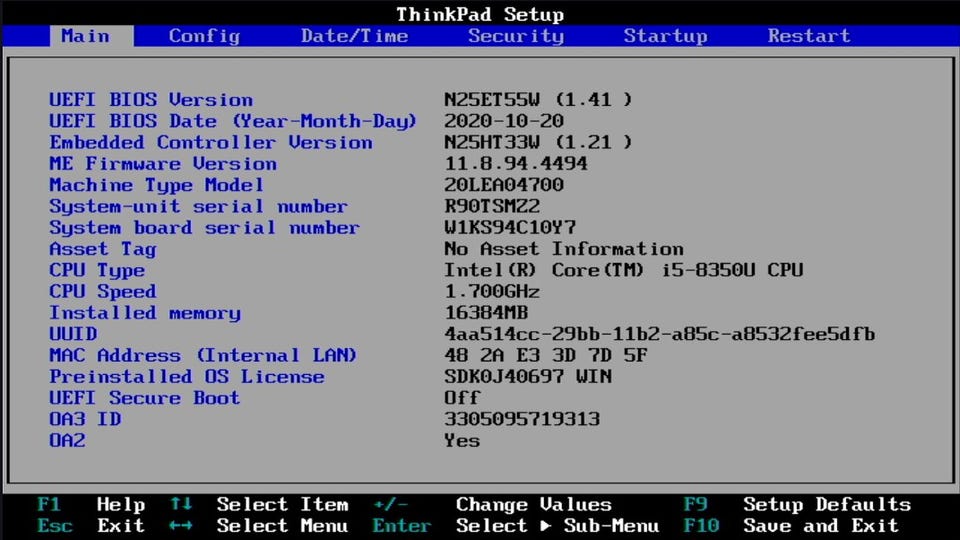Screen dimensions: 960x540
Task: Click the F9 Setup Defaults hint
Action: tap(797, 504)
